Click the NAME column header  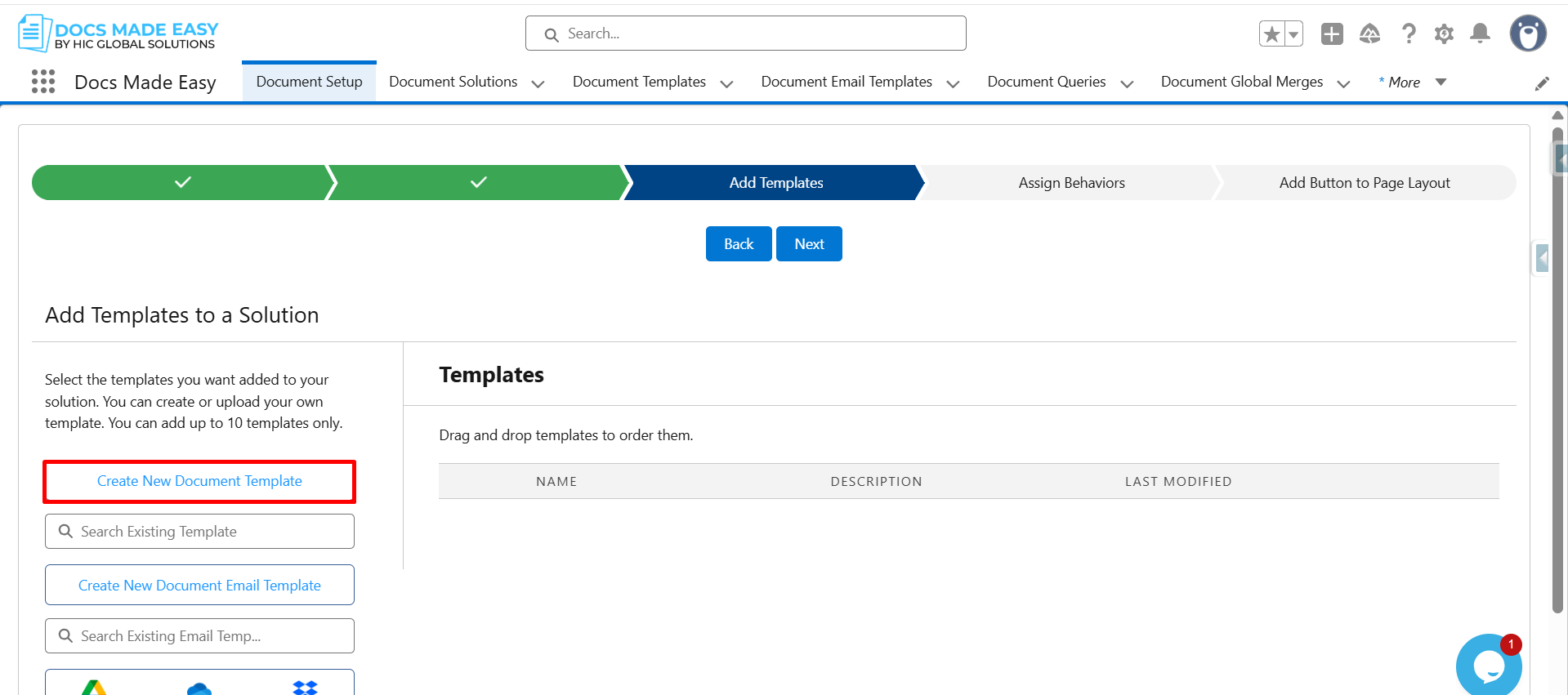[556, 481]
